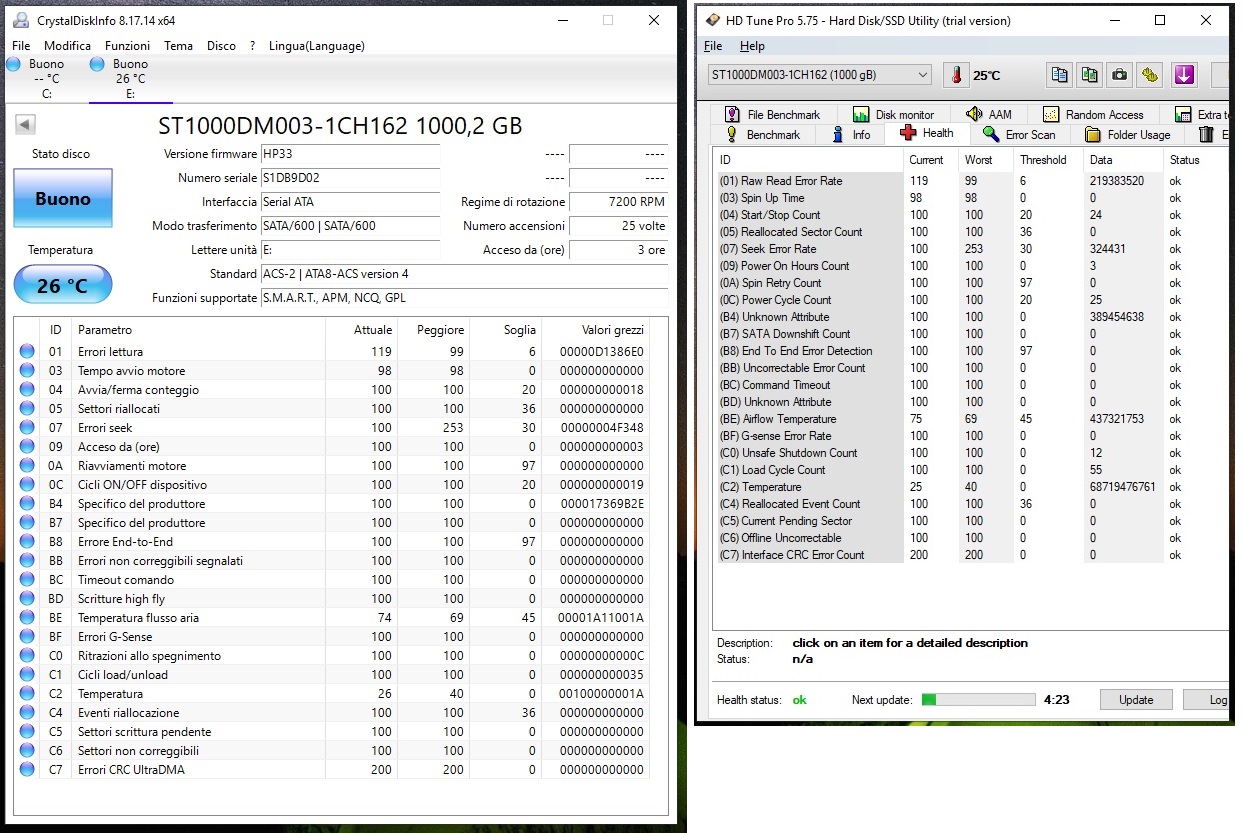1242x833 pixels.
Task: Click the green next update progress bar
Action: (977, 699)
